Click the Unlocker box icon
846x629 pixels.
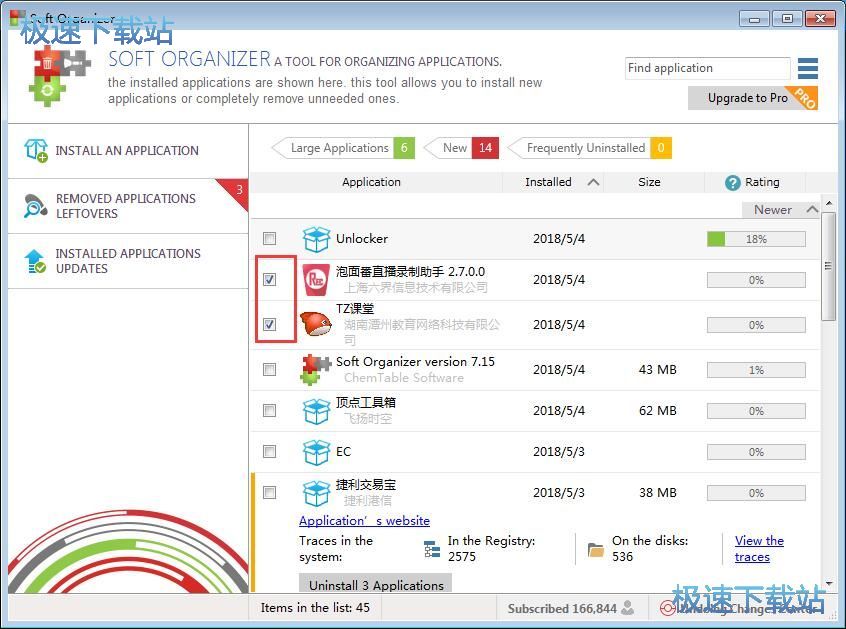coord(316,240)
